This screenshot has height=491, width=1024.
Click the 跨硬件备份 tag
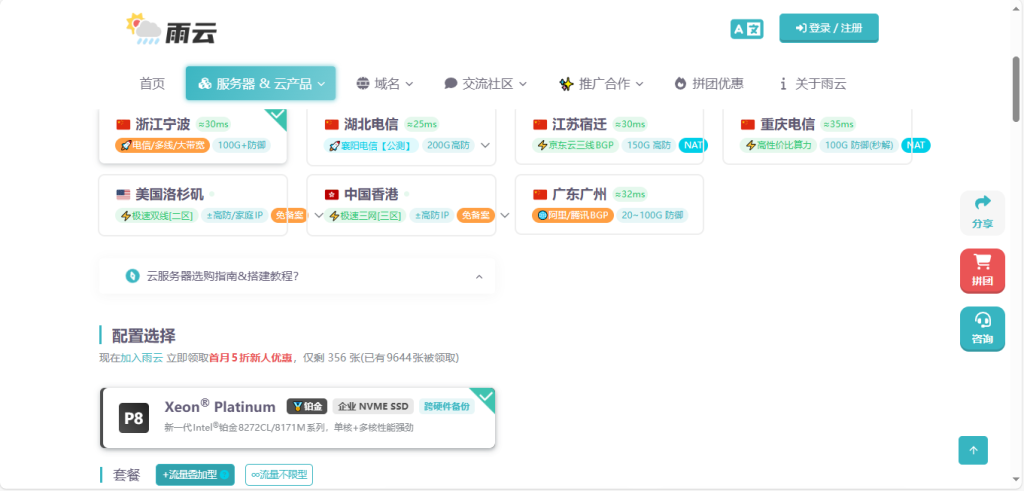click(447, 406)
